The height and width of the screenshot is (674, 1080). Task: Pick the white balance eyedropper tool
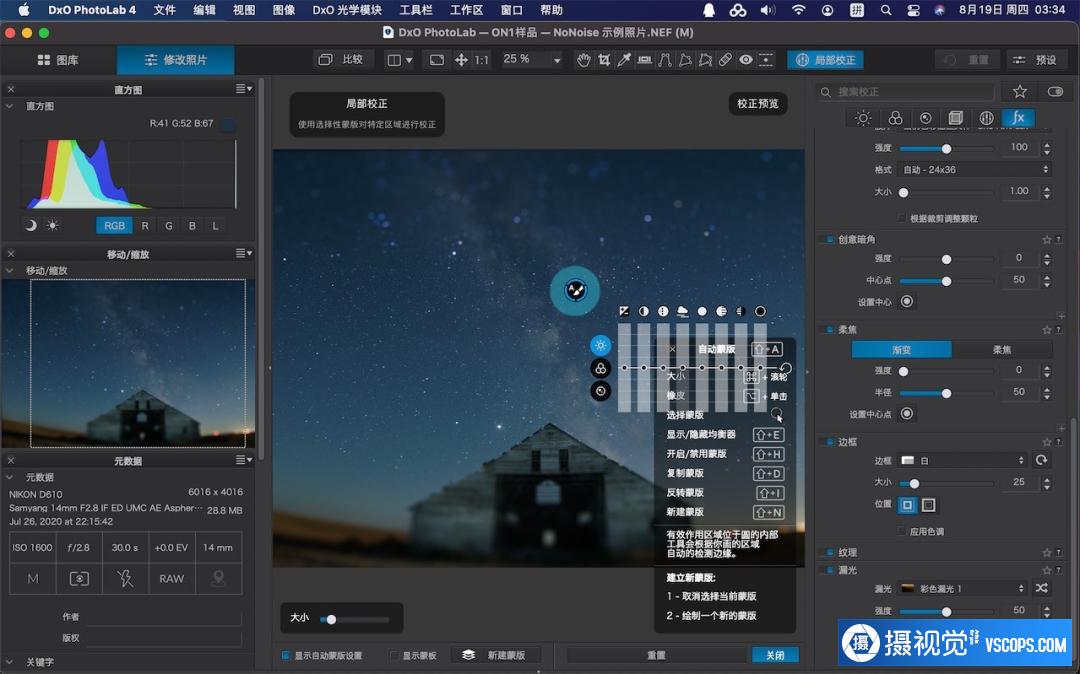coord(624,60)
